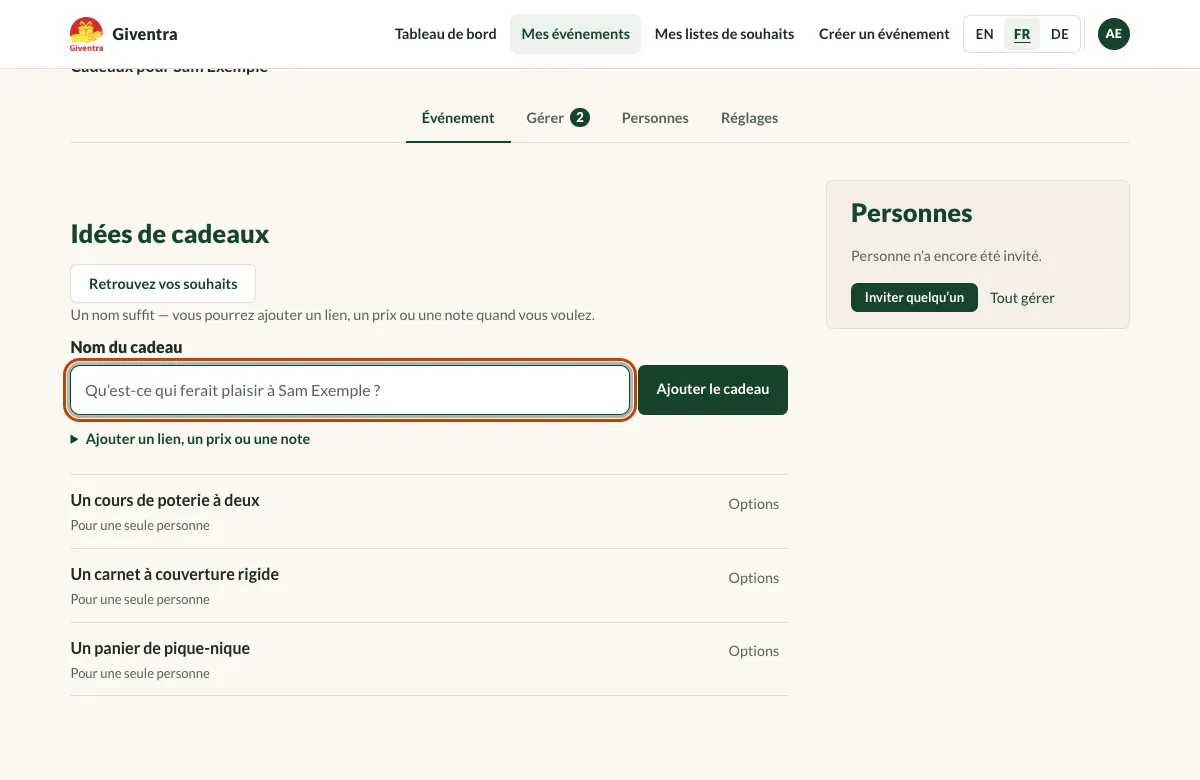1200x780 pixels.
Task: Follow the Tout gérer link
Action: click(x=1022, y=298)
